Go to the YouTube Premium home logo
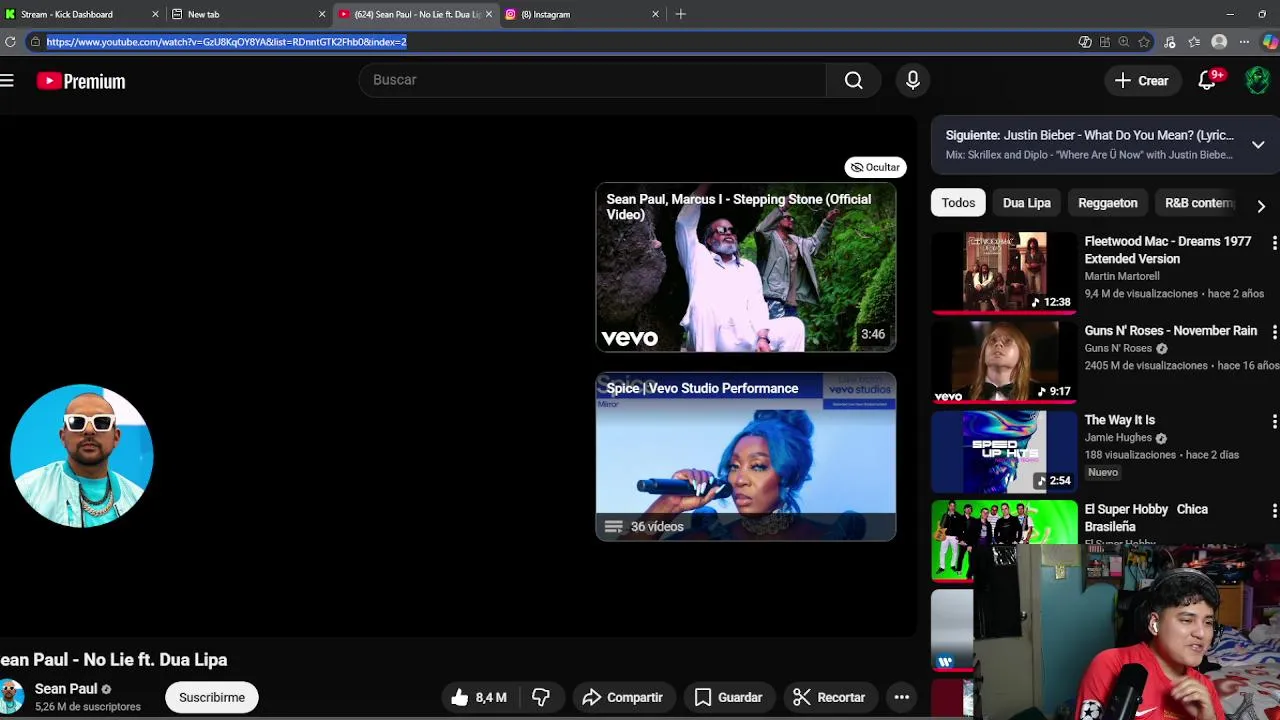The width and height of the screenshot is (1280, 720). coord(81,81)
